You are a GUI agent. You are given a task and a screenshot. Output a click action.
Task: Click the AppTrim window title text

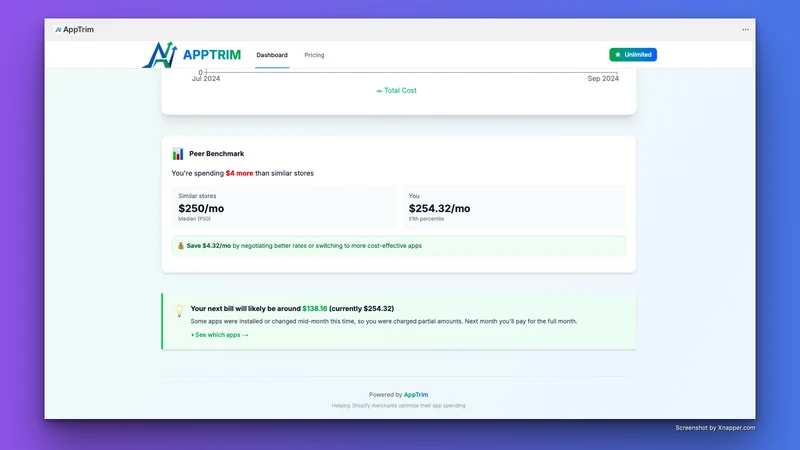pos(79,30)
